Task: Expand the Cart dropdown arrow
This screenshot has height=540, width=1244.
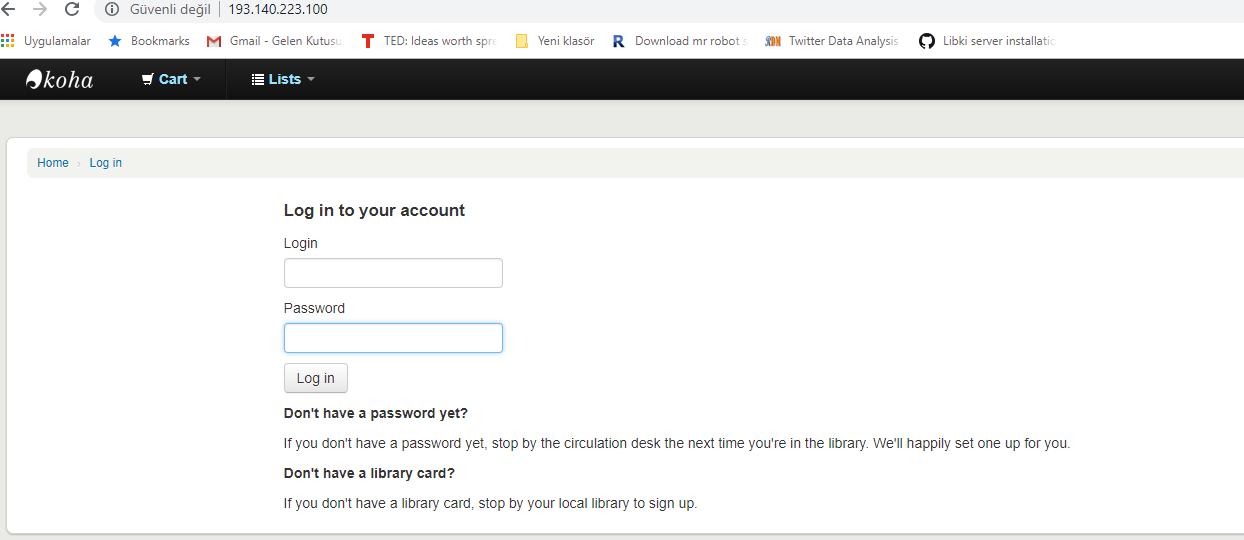Action: tap(197, 79)
